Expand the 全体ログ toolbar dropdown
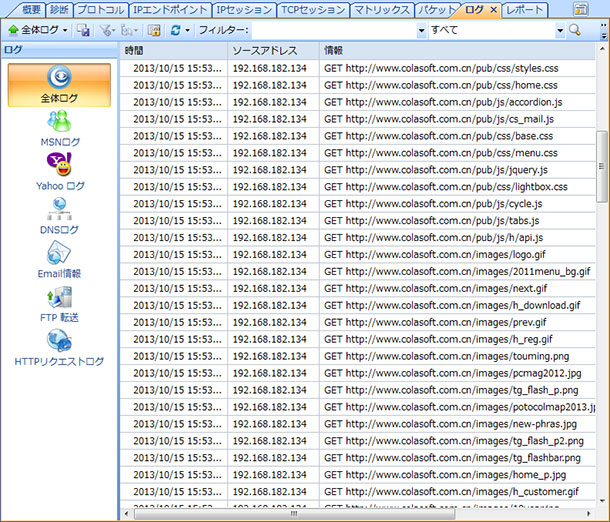 click(x=66, y=30)
